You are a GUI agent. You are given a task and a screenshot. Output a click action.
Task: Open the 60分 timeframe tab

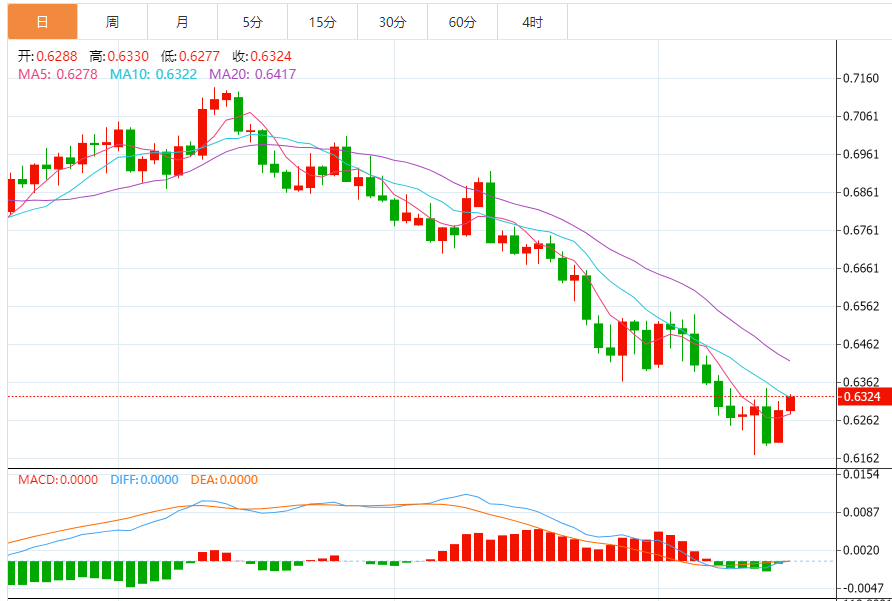tap(462, 22)
